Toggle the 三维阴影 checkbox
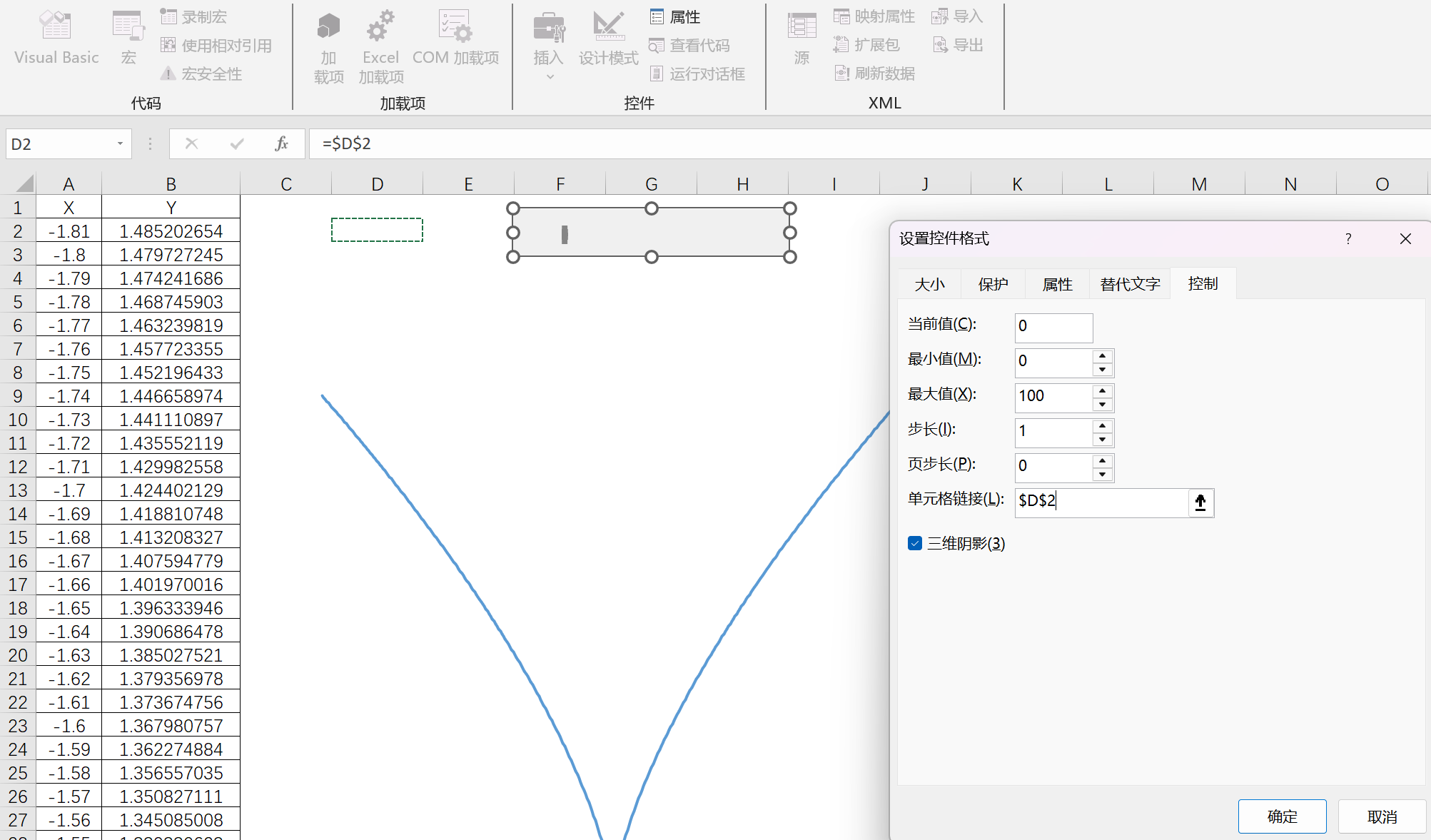The width and height of the screenshot is (1431, 840). click(915, 543)
